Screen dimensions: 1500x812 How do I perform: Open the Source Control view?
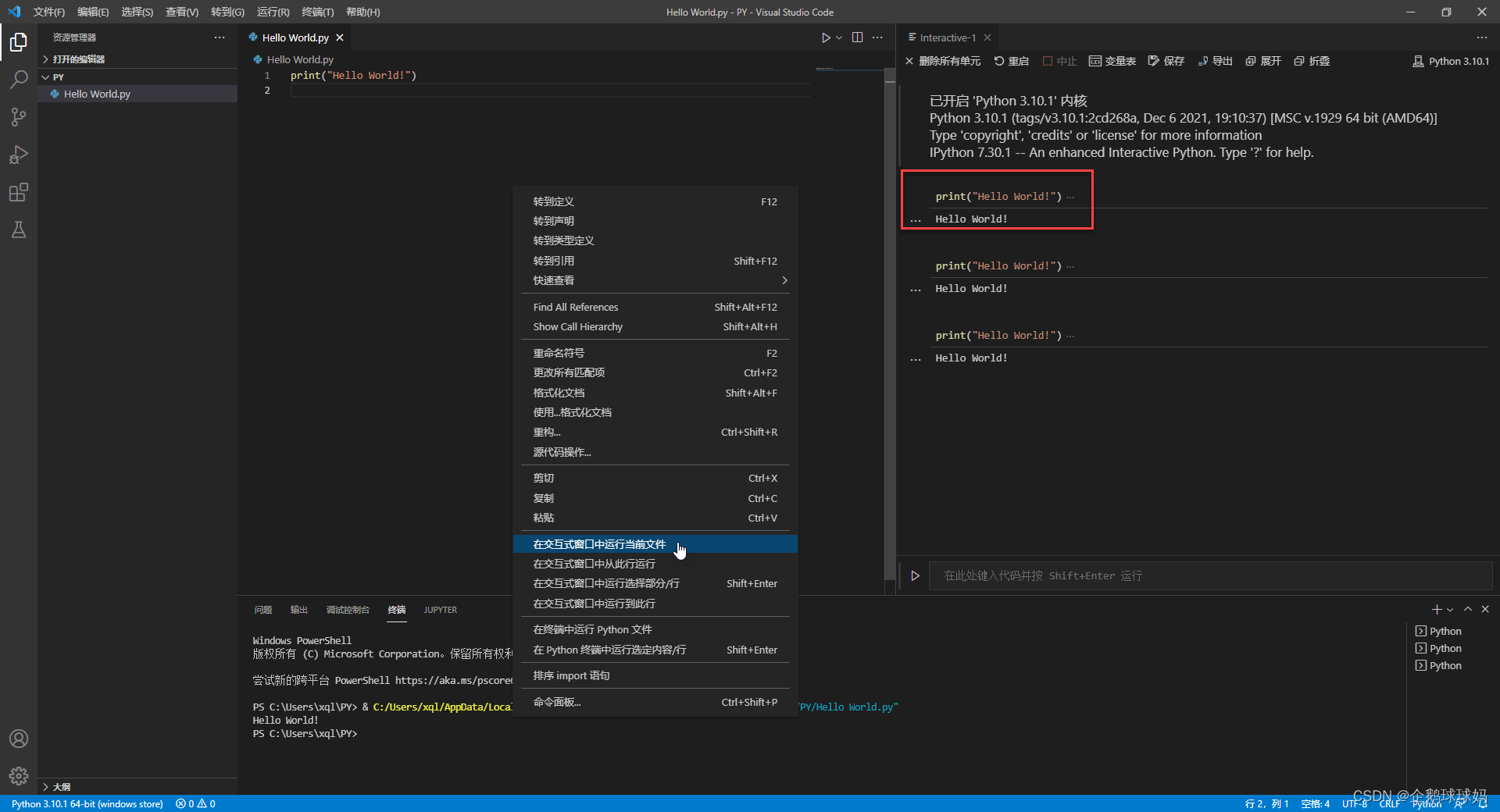(19, 117)
